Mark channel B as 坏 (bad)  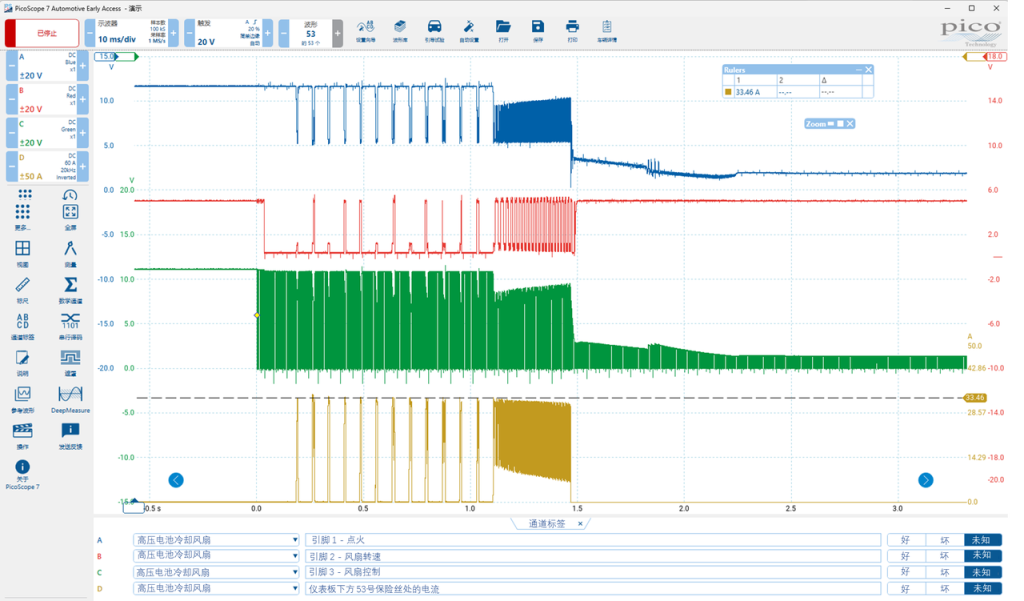(944, 556)
